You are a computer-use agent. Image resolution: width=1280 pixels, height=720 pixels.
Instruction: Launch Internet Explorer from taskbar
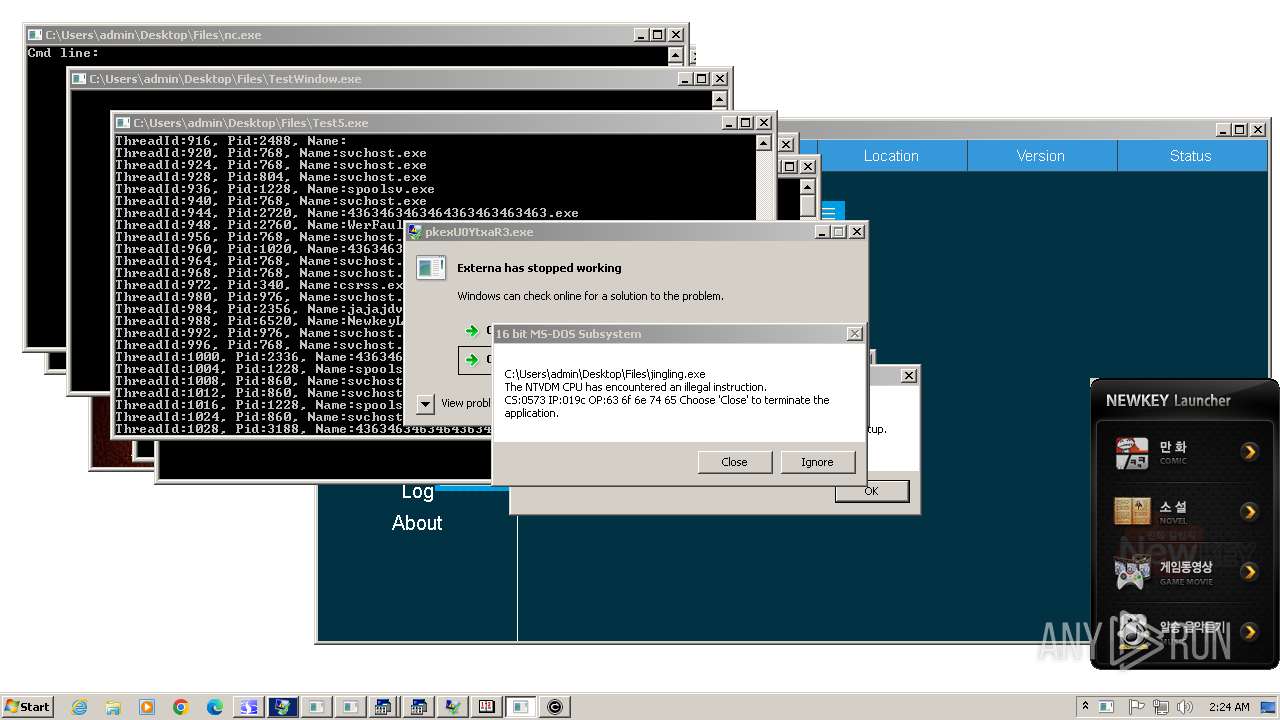pos(80,707)
